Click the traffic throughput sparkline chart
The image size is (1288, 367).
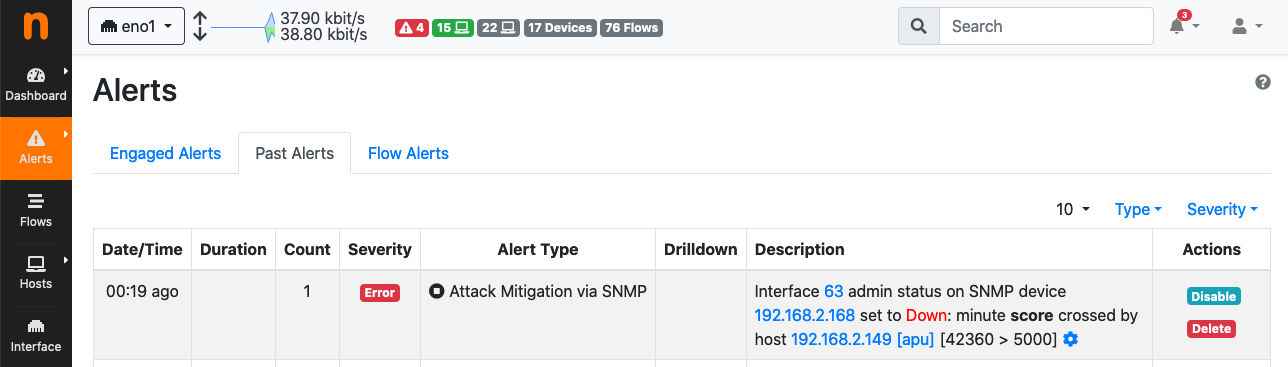(x=242, y=27)
